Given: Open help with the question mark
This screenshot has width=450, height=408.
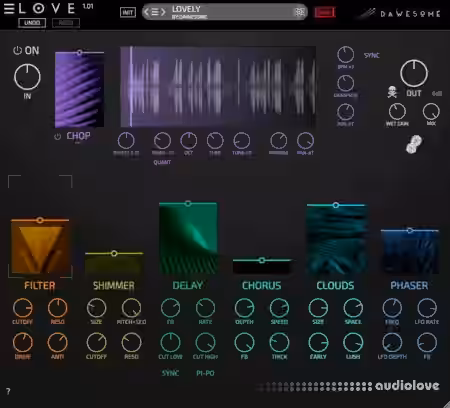Looking at the screenshot, I should (8, 391).
